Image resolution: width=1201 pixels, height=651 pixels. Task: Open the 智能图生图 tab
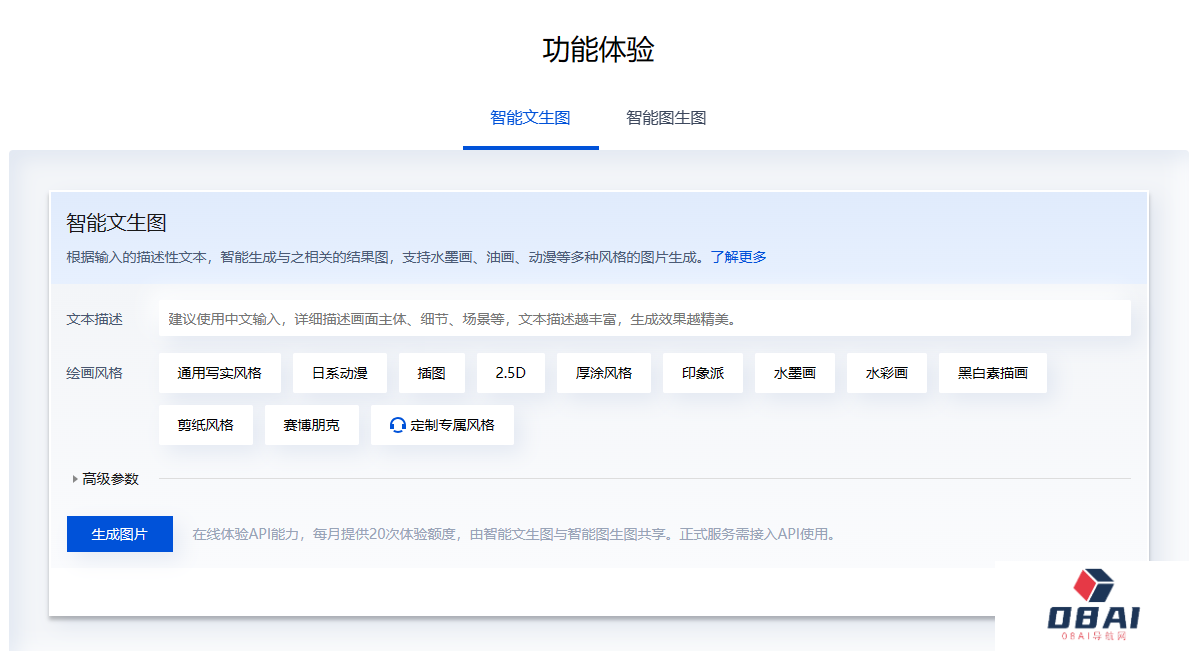(666, 118)
